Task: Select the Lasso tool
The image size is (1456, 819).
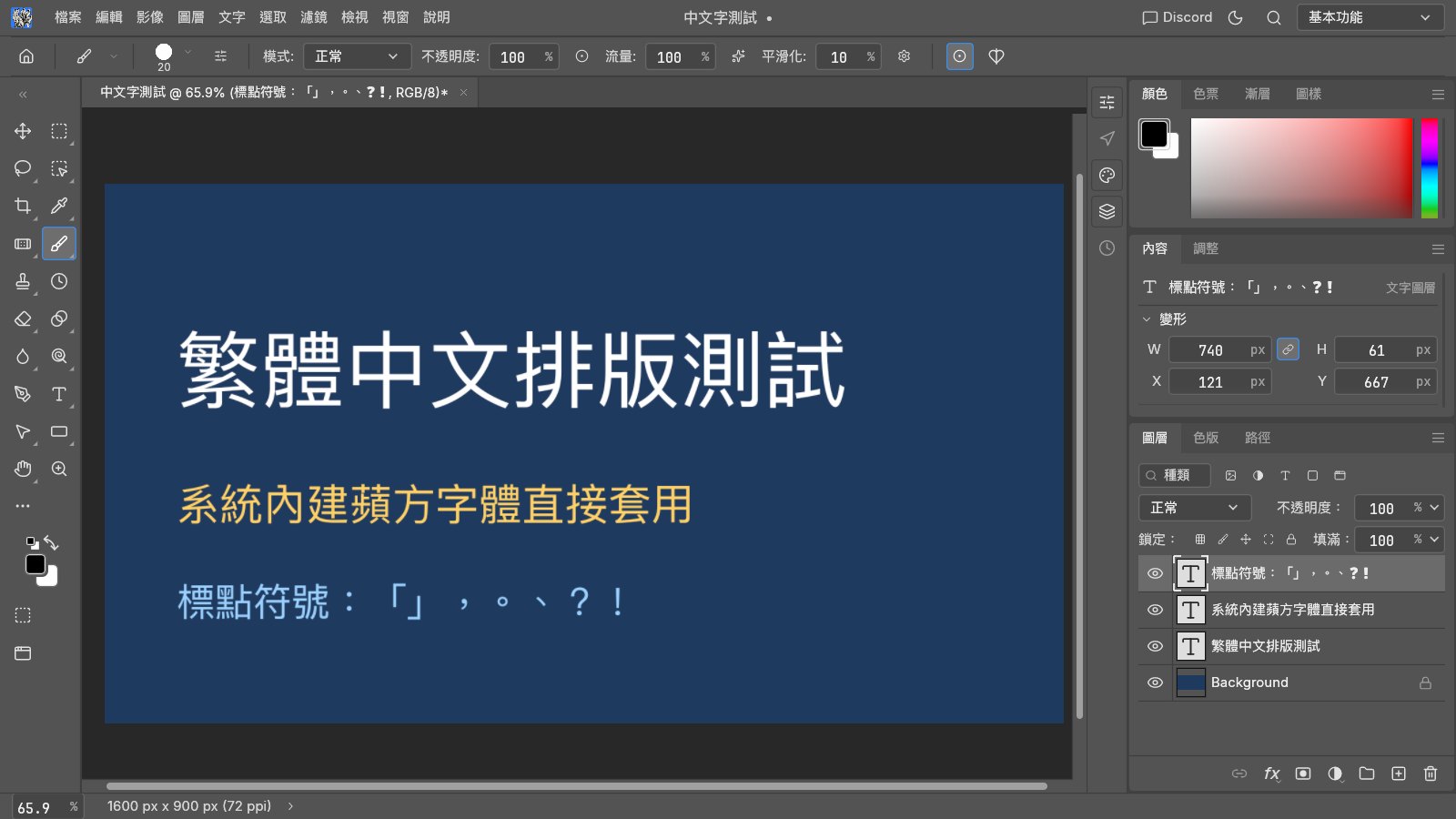Action: (23, 168)
